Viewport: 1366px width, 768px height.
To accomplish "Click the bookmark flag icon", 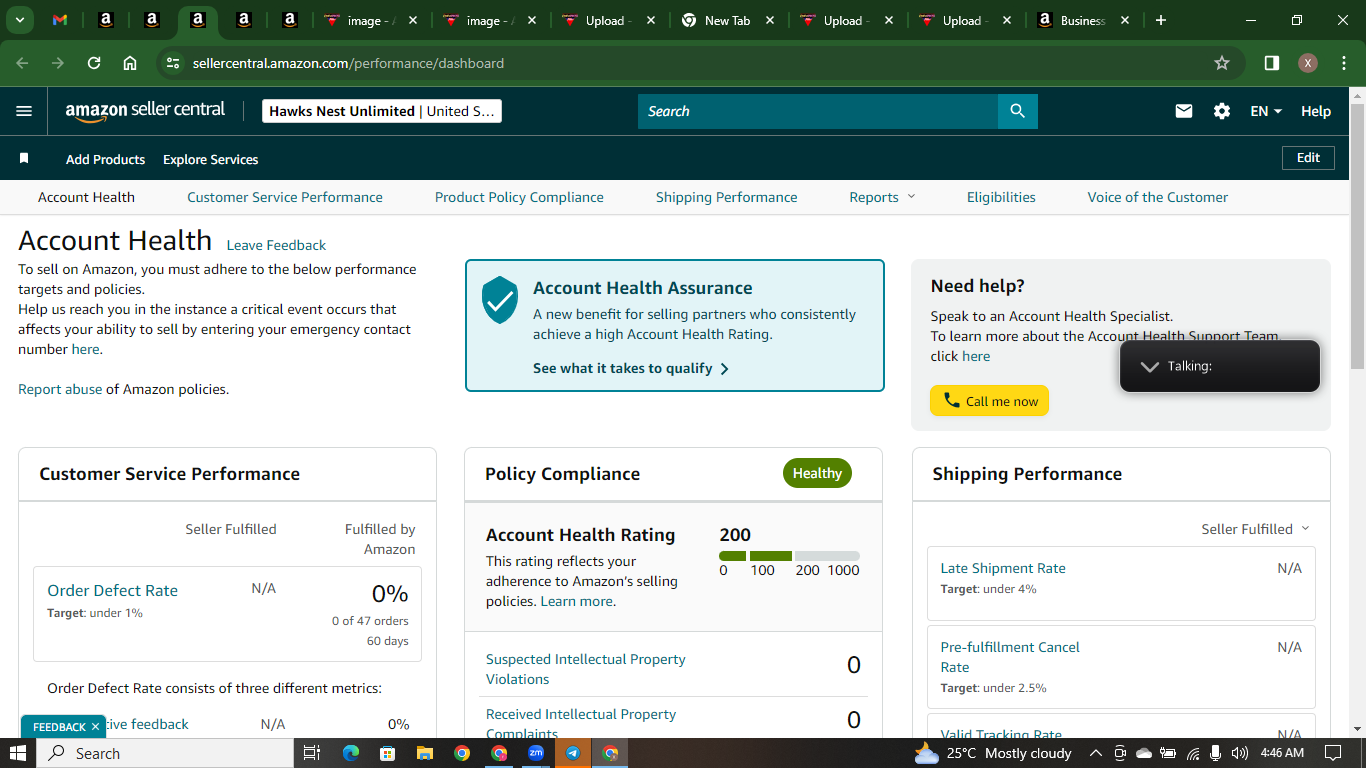I will (x=24, y=159).
